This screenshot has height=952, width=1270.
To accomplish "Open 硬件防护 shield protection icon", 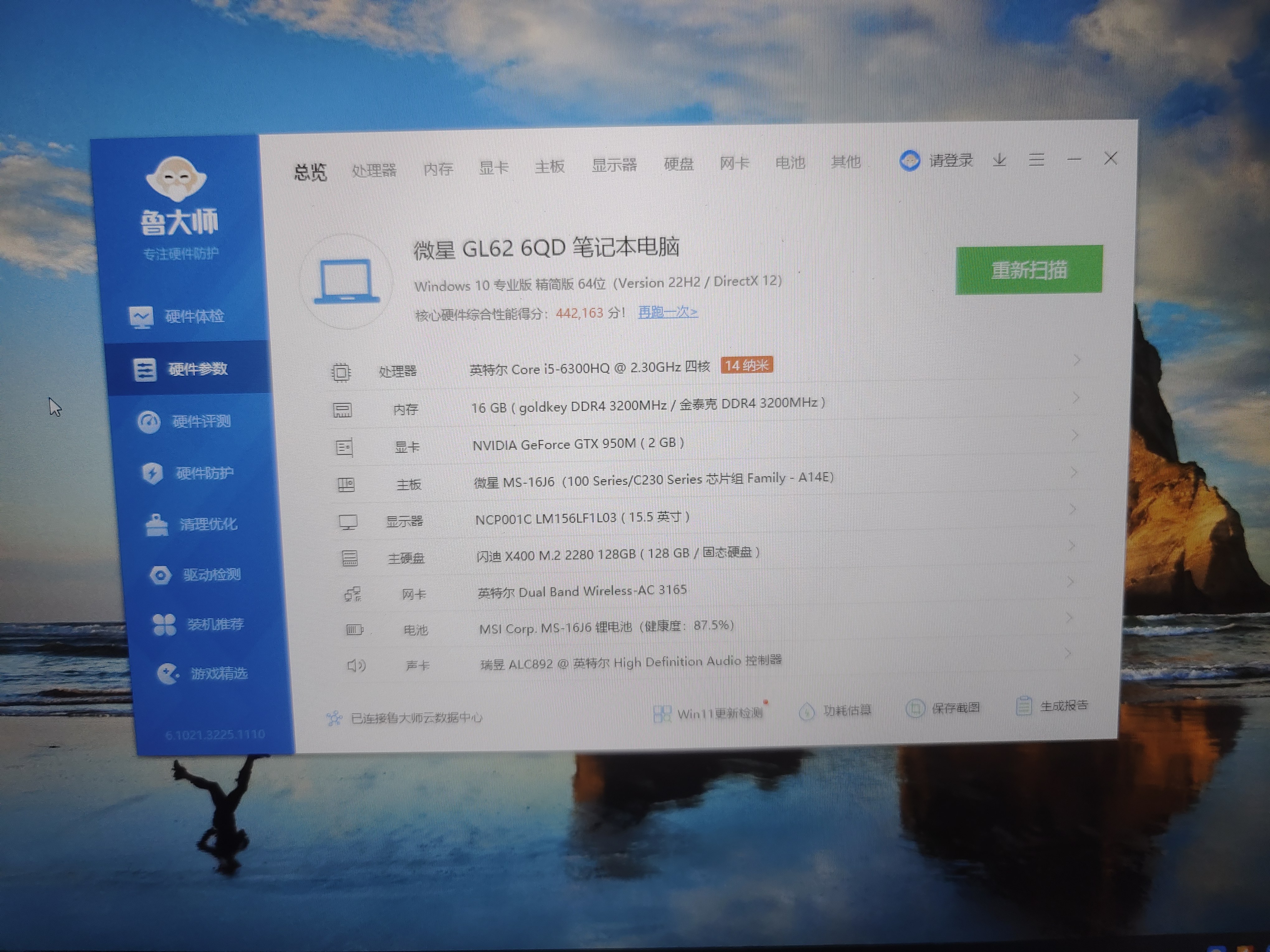I will coord(152,474).
